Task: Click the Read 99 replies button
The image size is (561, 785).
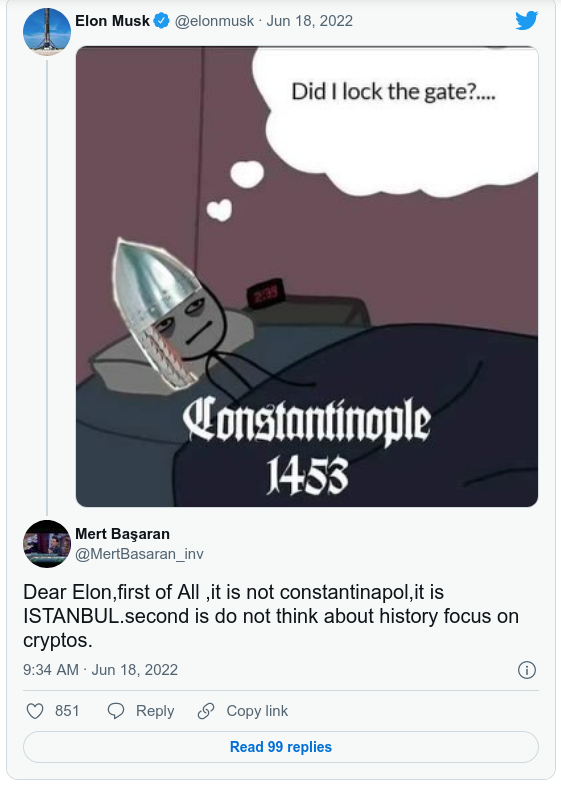Action: coord(281,747)
